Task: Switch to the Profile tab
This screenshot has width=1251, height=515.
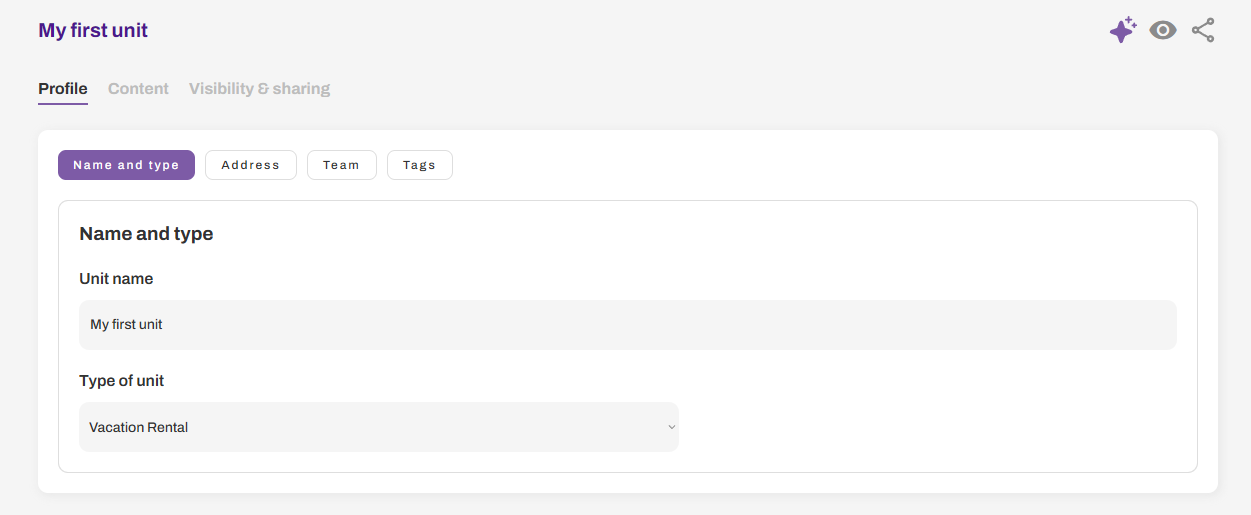Action: coord(63,88)
